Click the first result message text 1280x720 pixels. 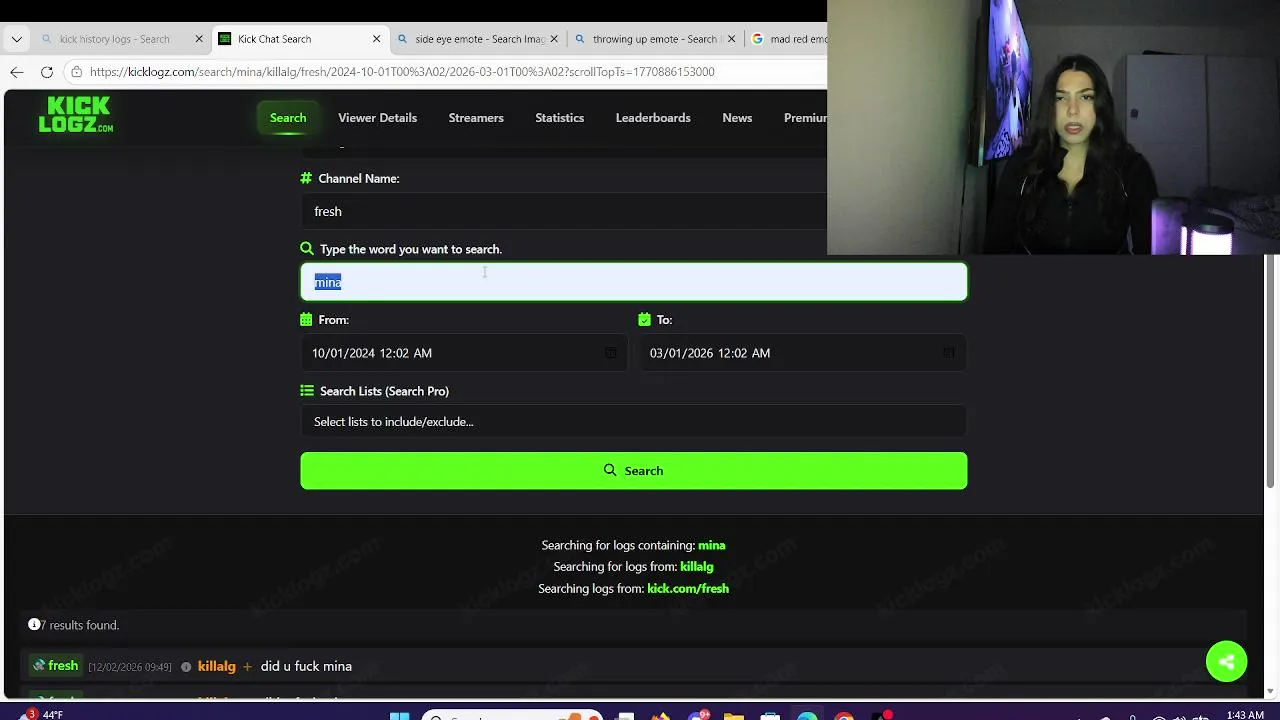click(x=306, y=666)
